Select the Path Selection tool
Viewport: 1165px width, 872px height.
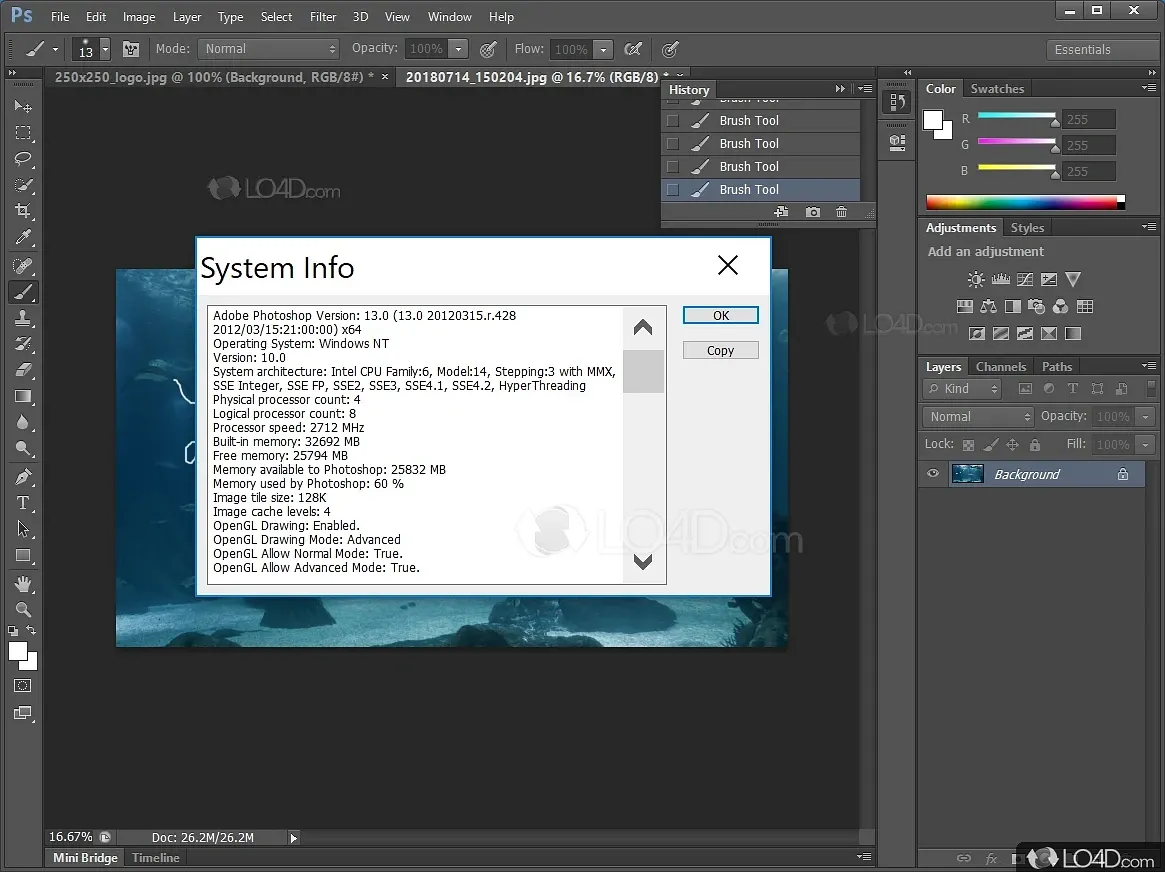23,529
